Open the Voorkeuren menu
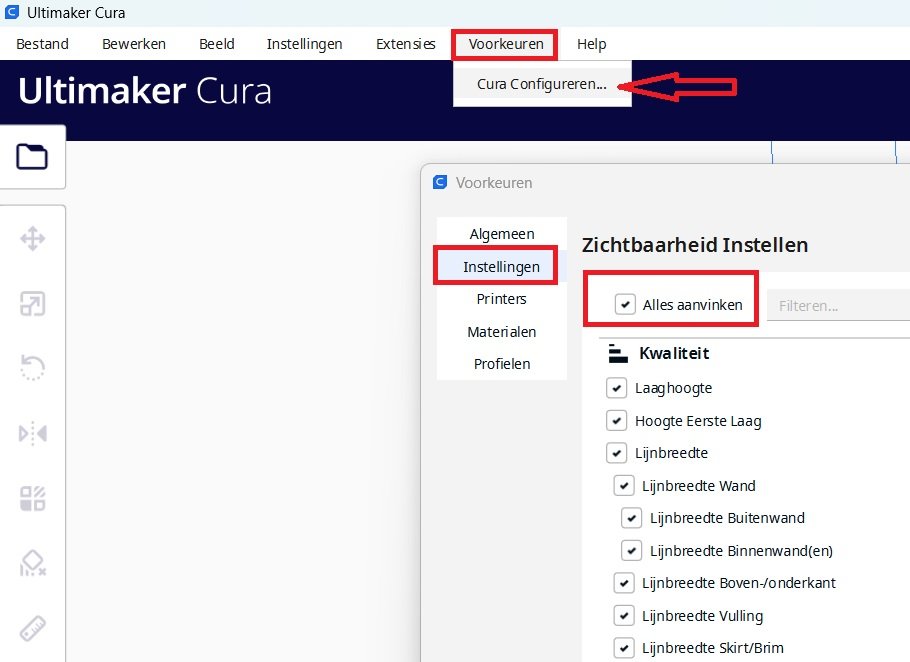 coord(505,44)
